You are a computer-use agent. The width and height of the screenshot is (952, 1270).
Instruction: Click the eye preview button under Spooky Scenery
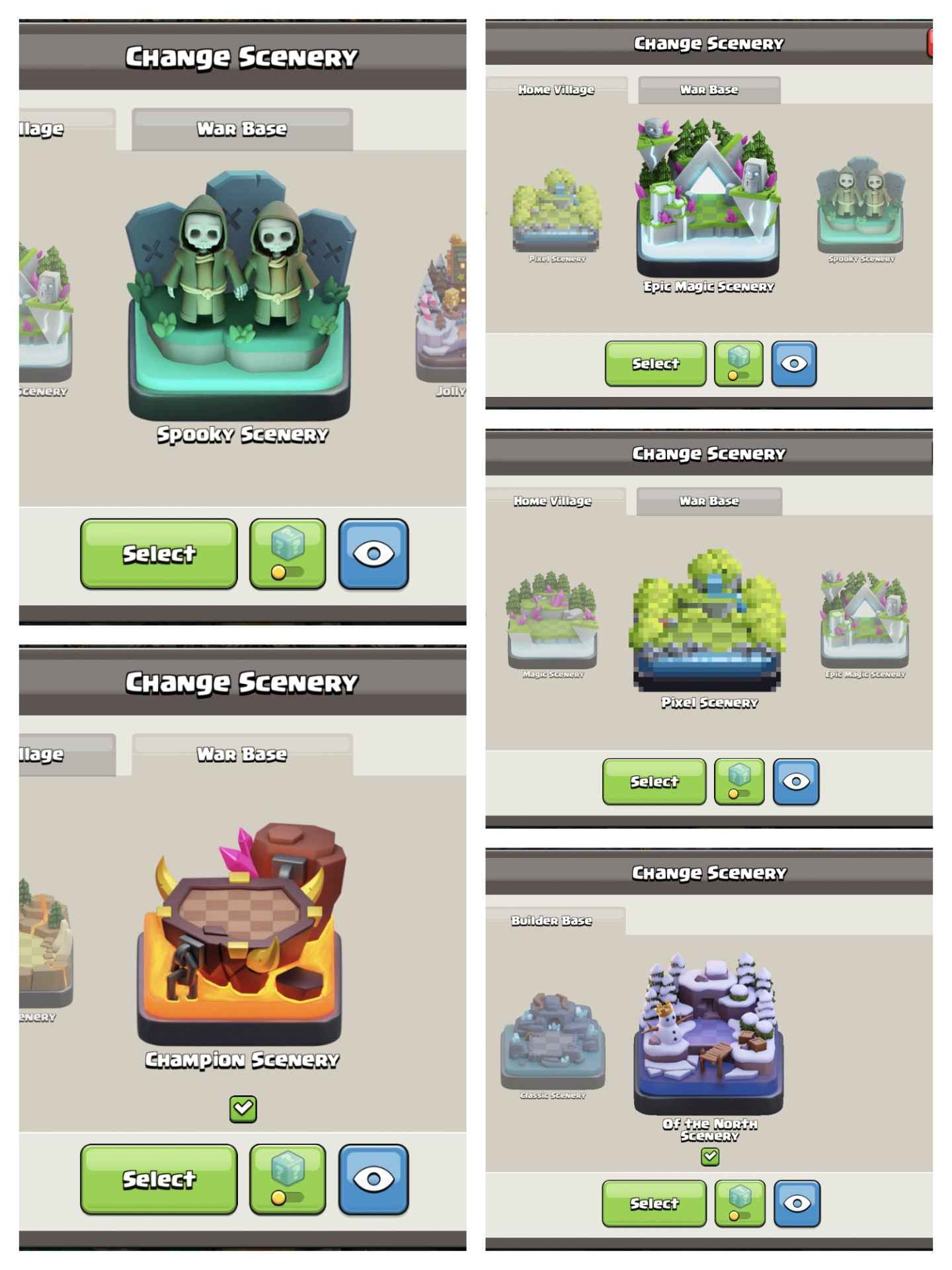(x=374, y=554)
